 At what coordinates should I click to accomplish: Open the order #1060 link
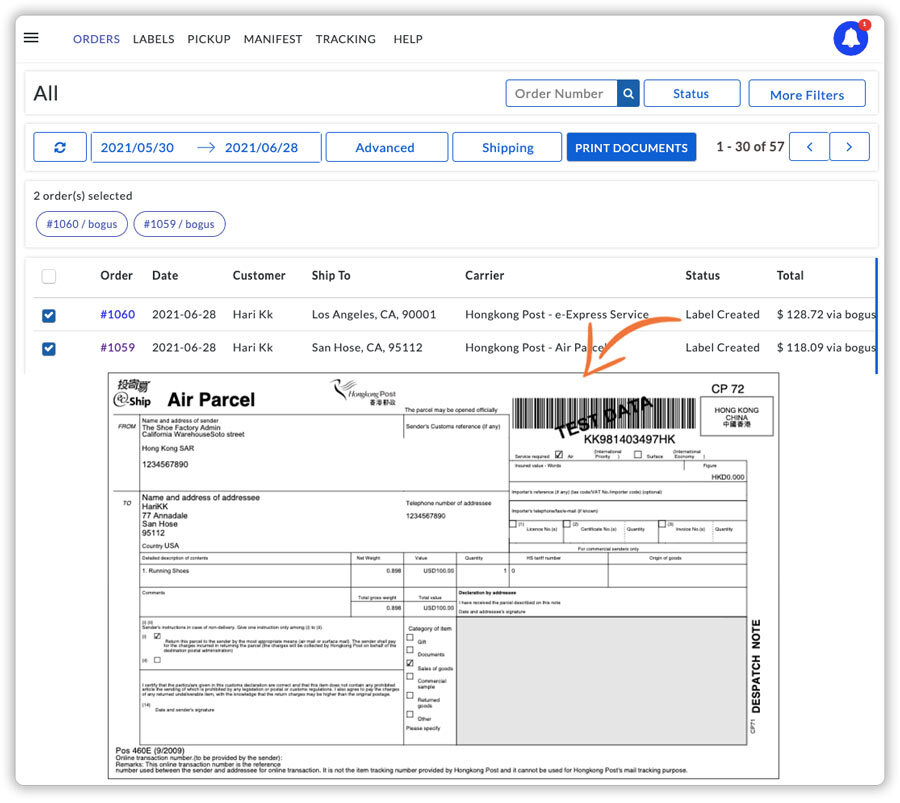point(117,314)
